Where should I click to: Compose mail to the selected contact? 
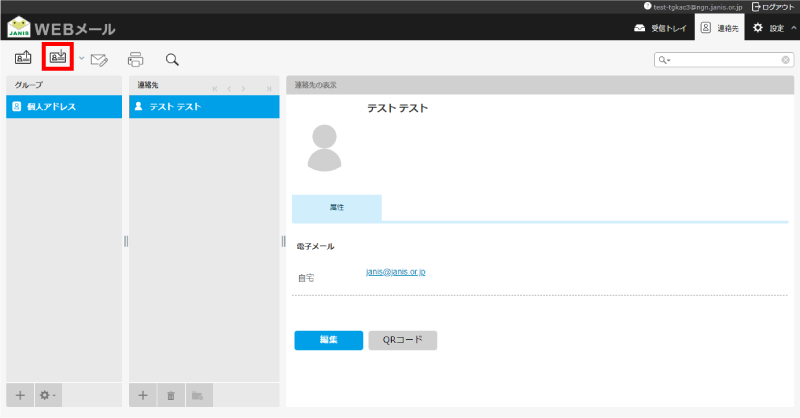click(x=99, y=60)
